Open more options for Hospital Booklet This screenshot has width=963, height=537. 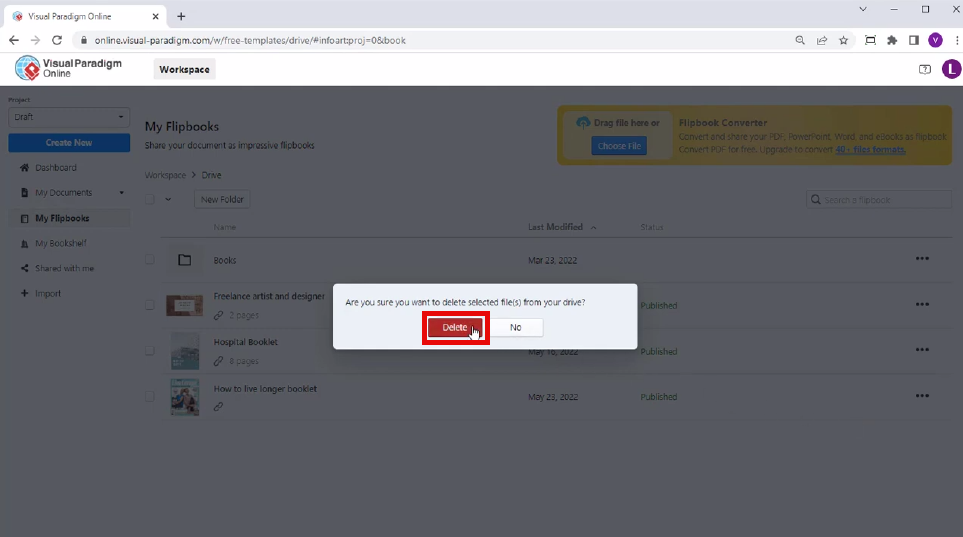click(x=922, y=350)
